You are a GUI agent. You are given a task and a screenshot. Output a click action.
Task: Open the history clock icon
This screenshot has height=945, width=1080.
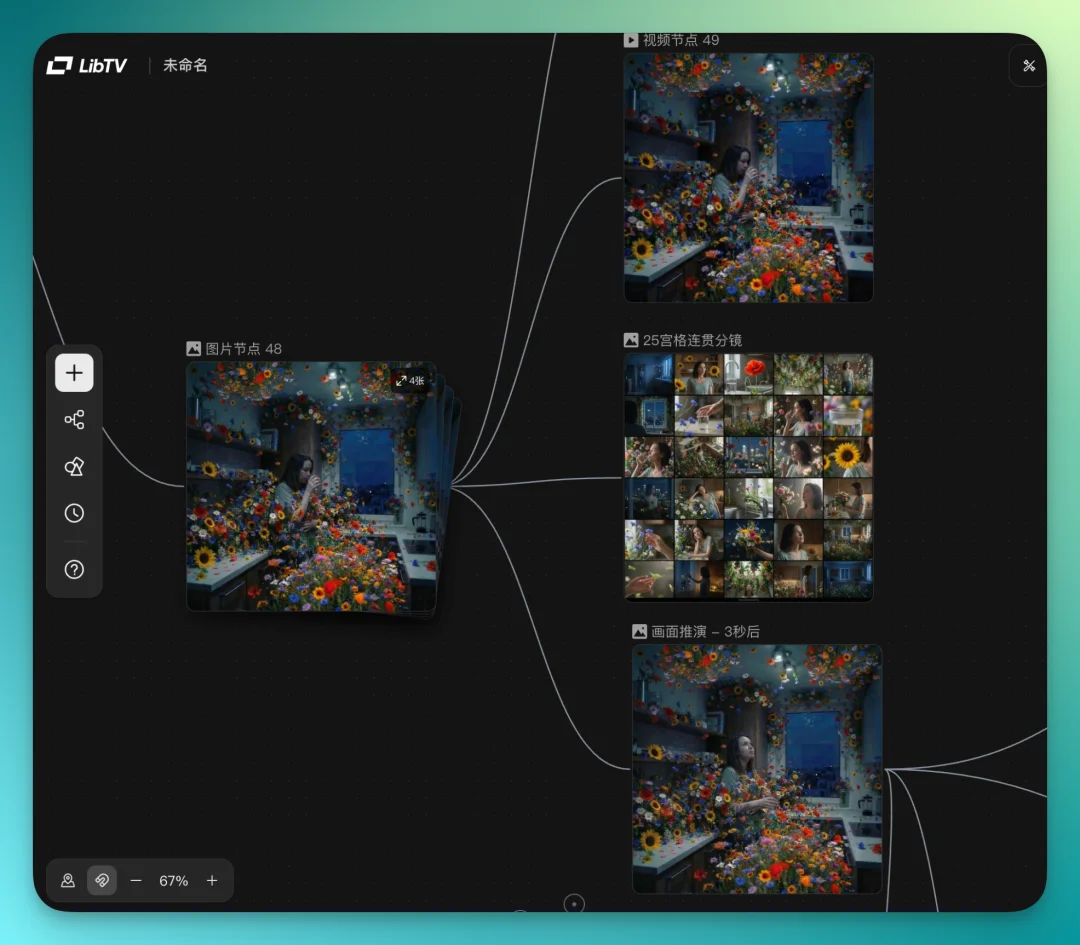click(74, 513)
